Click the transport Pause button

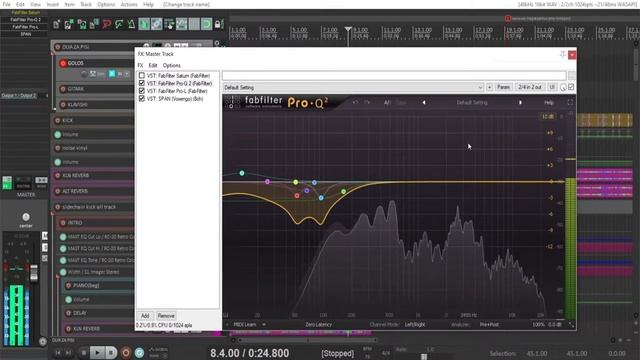[111, 352]
